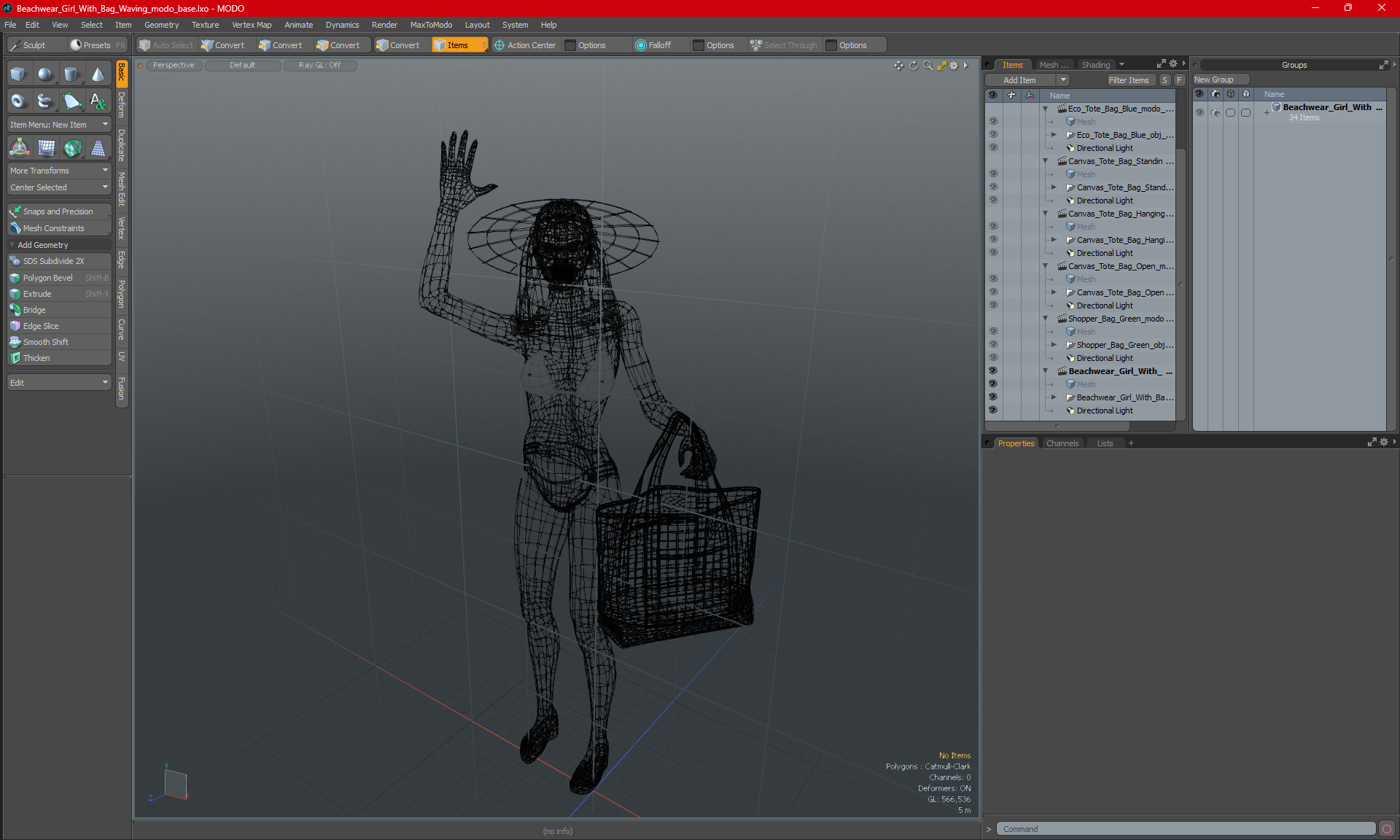The height and width of the screenshot is (840, 1400).
Task: Click the Polygon Bevel tool
Action: point(47,278)
